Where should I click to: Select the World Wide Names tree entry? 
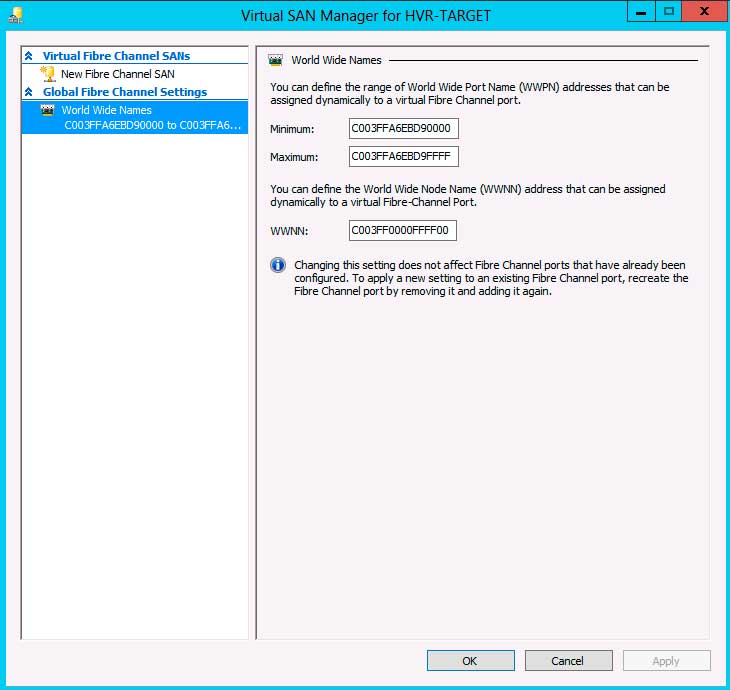coord(135,117)
